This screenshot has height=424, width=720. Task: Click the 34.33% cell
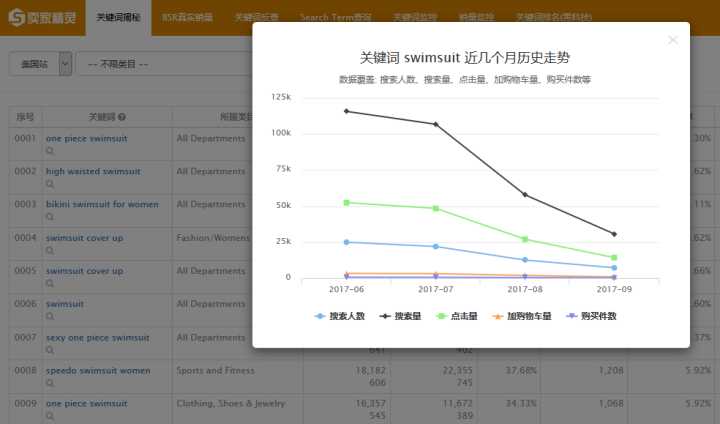coord(521,403)
